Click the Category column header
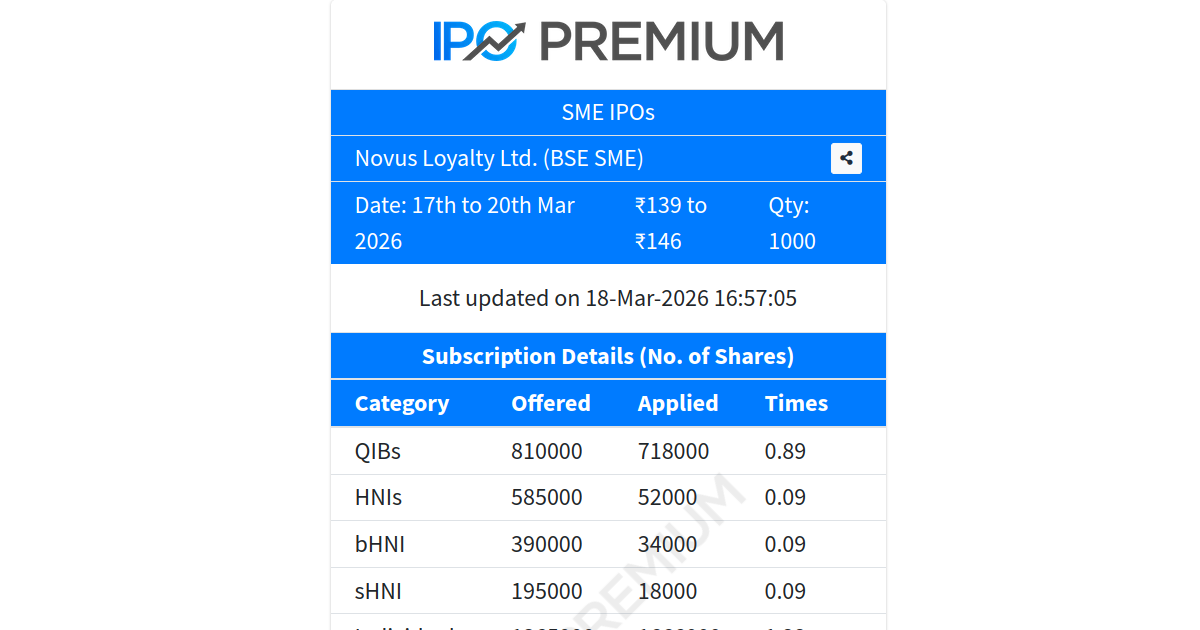This screenshot has height=630, width=1200. coord(402,403)
